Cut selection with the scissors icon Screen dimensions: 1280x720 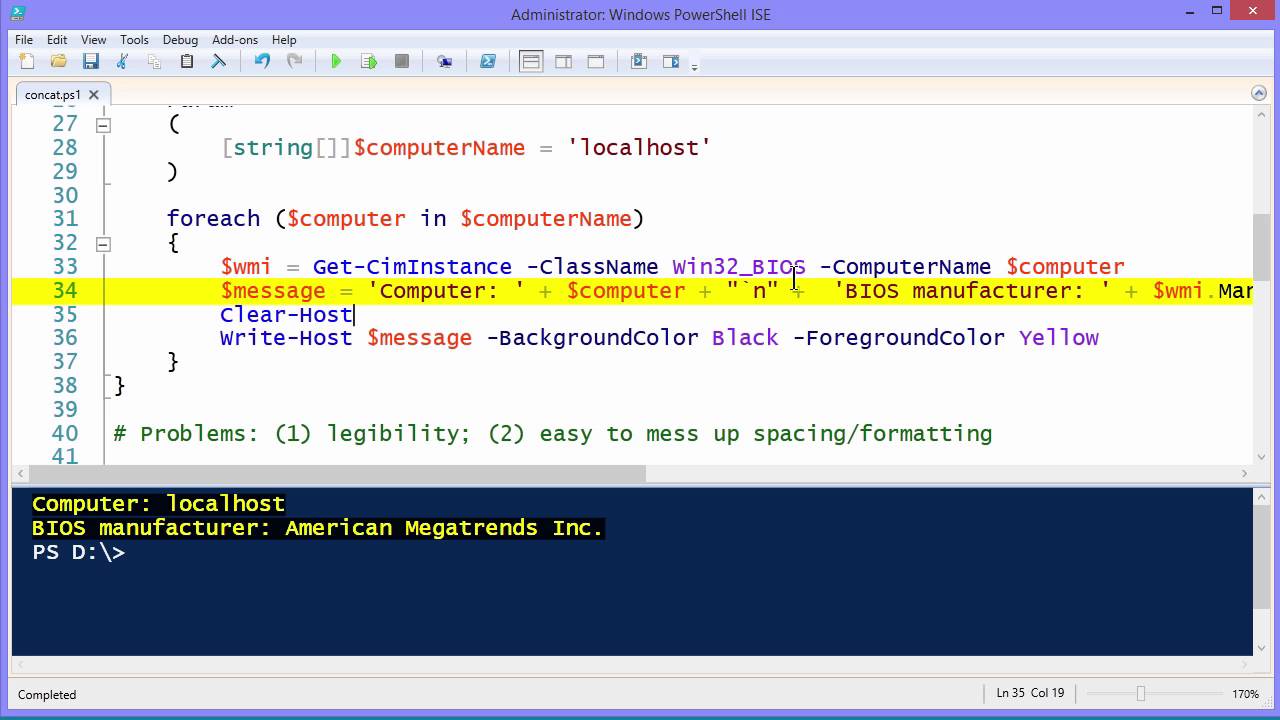click(x=122, y=62)
